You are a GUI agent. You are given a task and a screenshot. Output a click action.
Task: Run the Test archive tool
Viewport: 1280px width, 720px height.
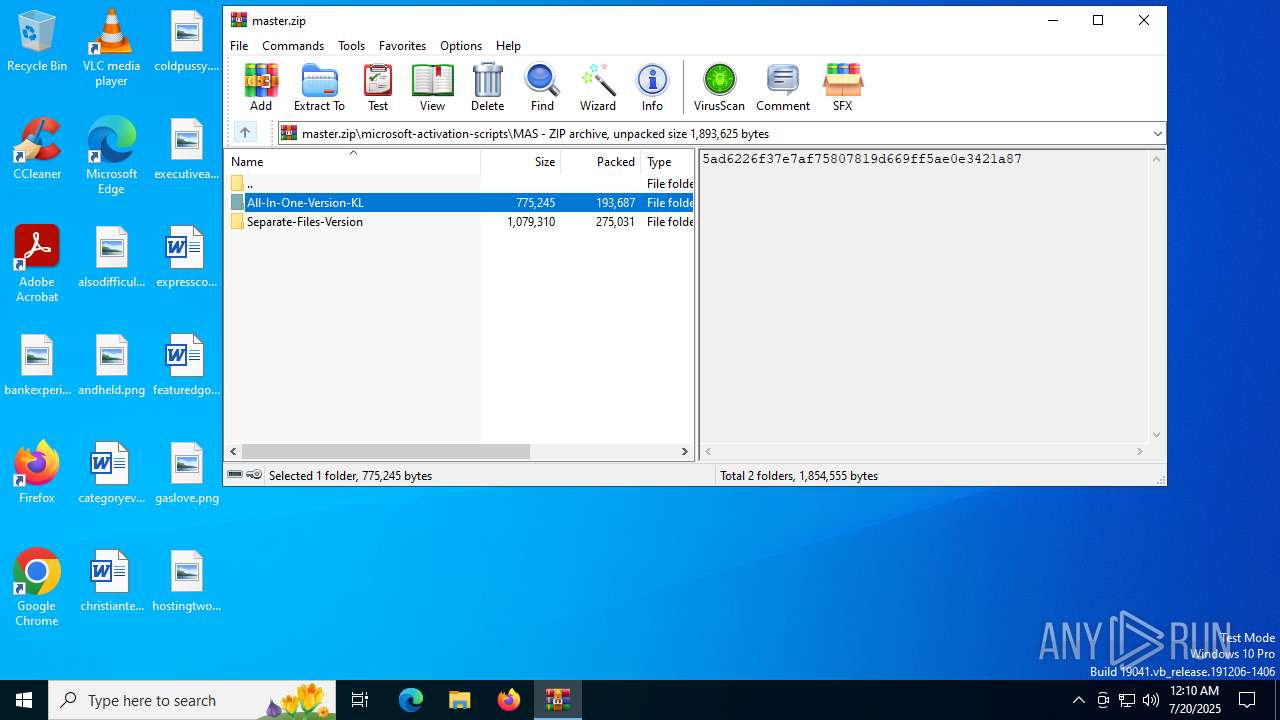[x=378, y=87]
